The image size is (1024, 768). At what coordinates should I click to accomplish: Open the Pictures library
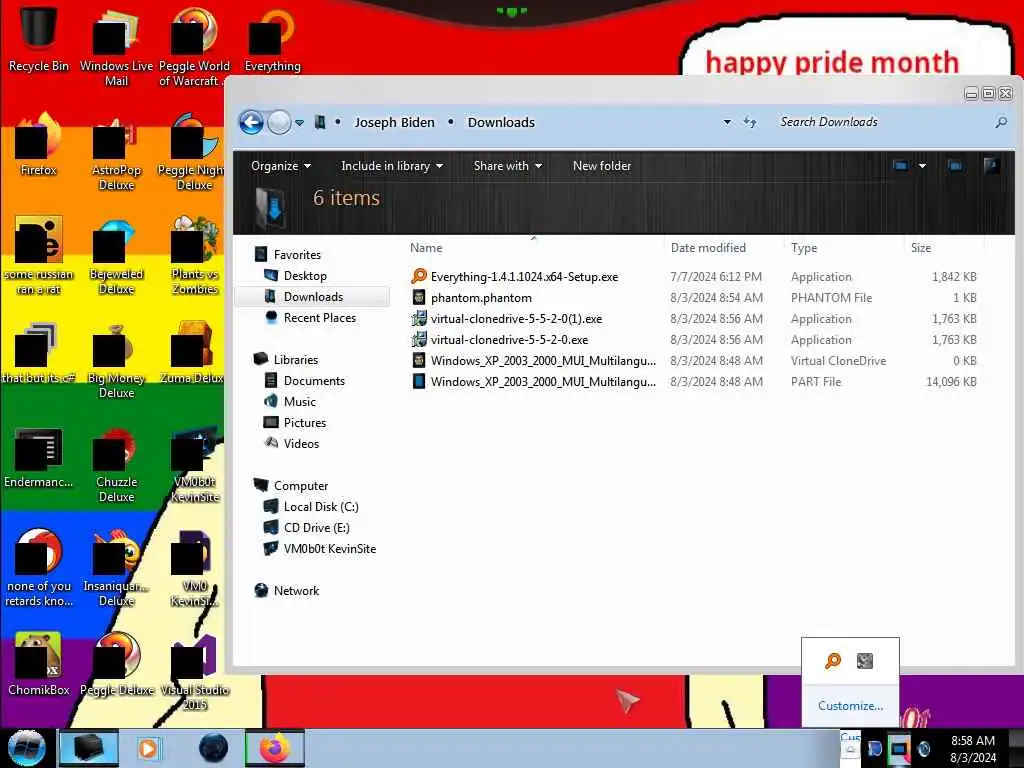[x=304, y=422]
